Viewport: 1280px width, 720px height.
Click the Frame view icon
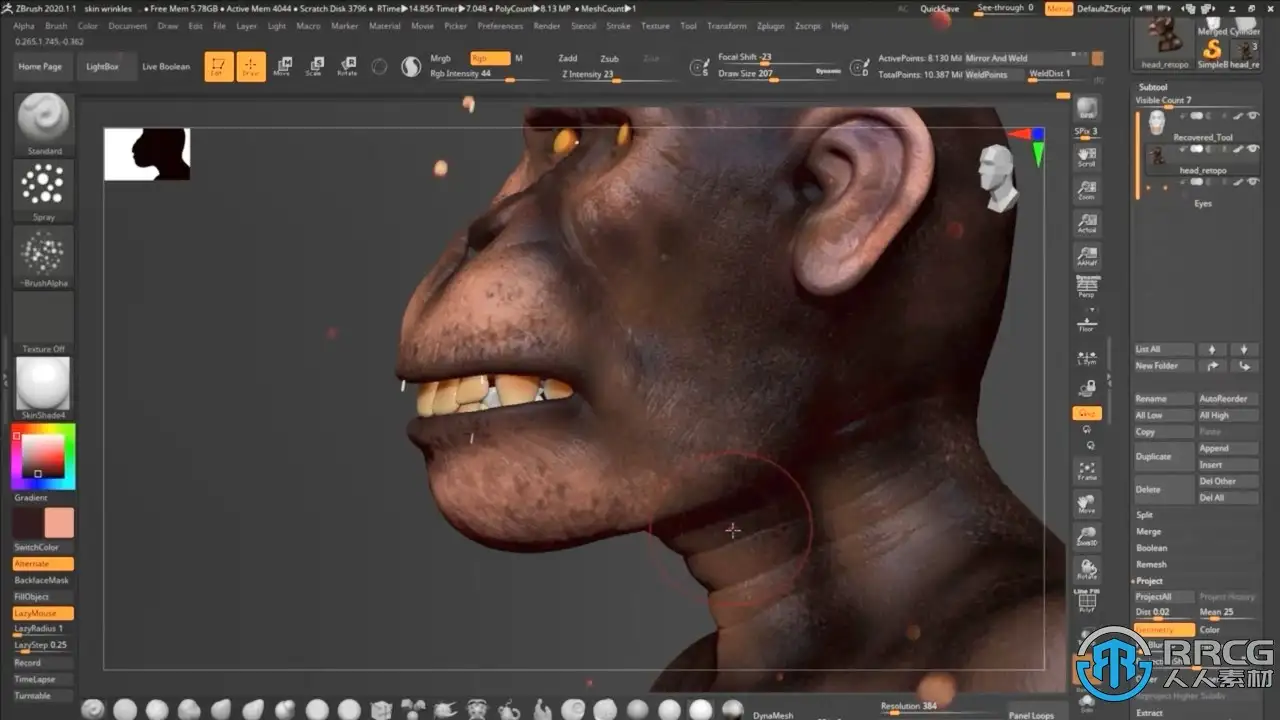pos(1086,471)
